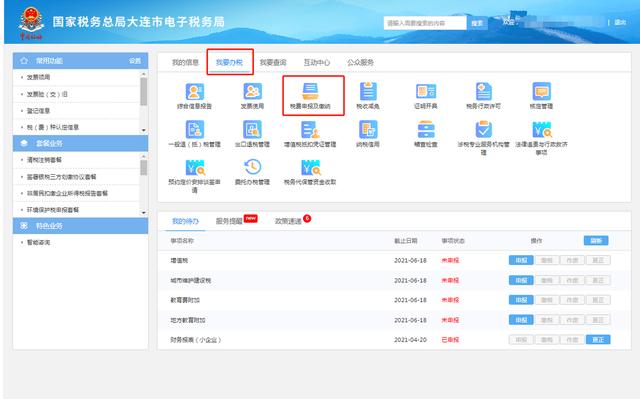The height and width of the screenshot is (399, 640).
Task: Click date 2021-04-20 in 财务报表 row
Action: pyautogui.click(x=410, y=339)
